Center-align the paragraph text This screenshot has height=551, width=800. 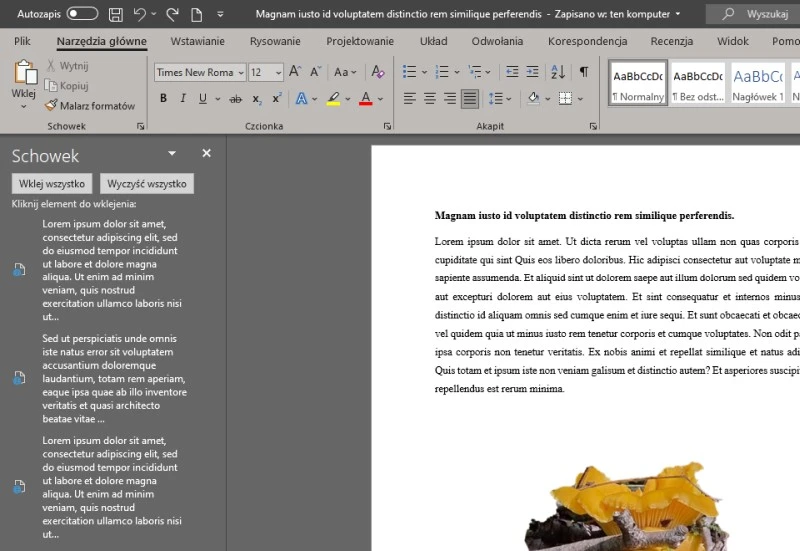[429, 98]
